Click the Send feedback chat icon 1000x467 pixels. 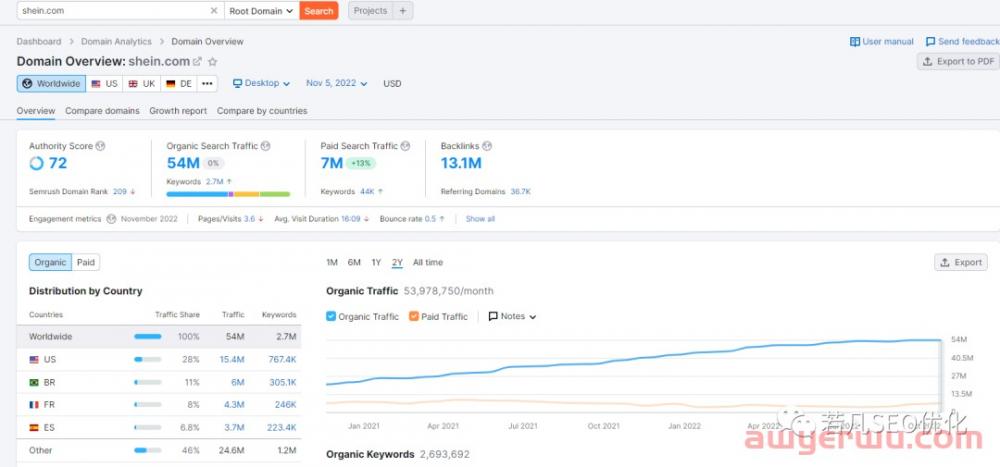click(930, 41)
